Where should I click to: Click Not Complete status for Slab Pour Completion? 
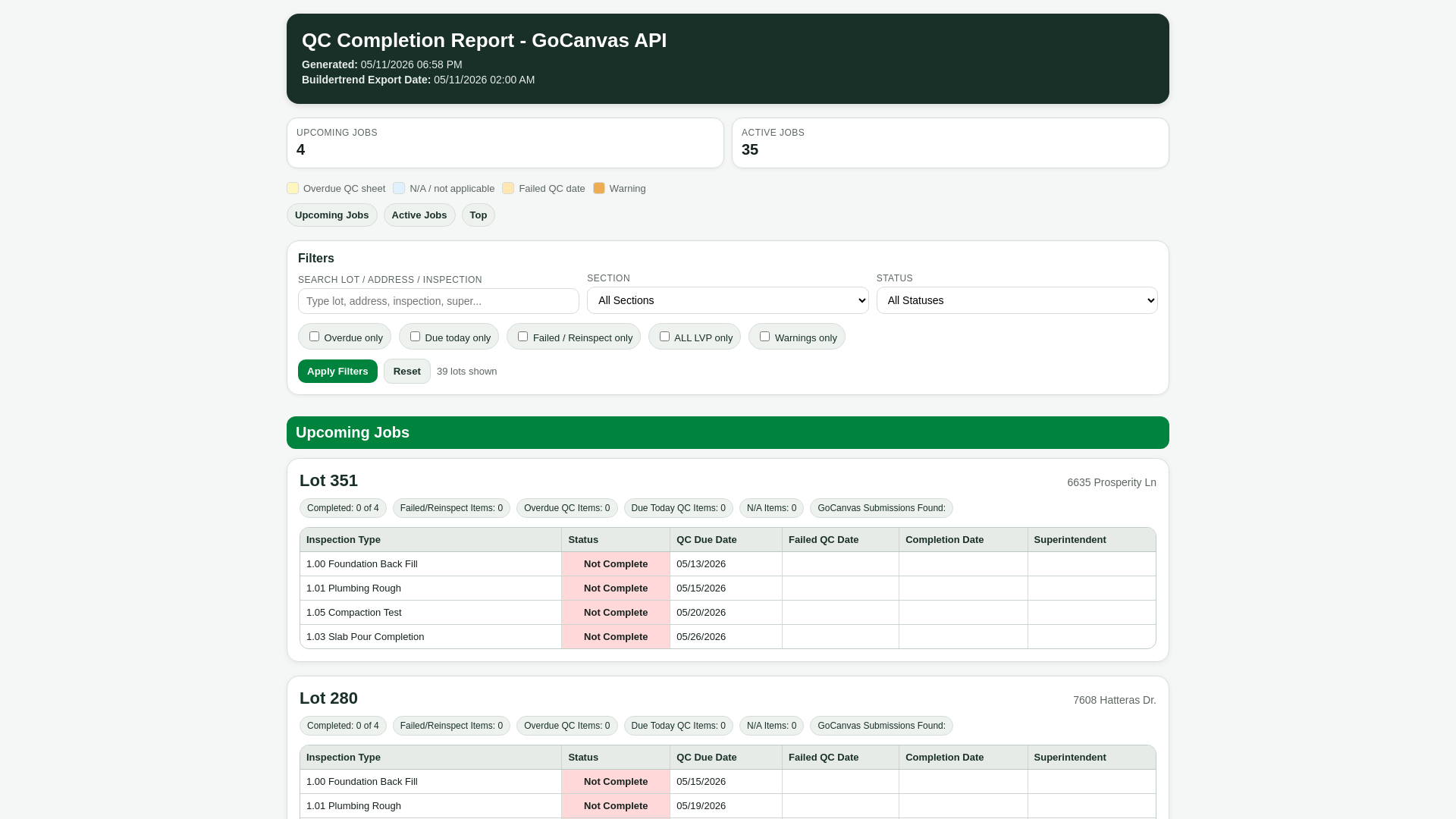pos(616,637)
